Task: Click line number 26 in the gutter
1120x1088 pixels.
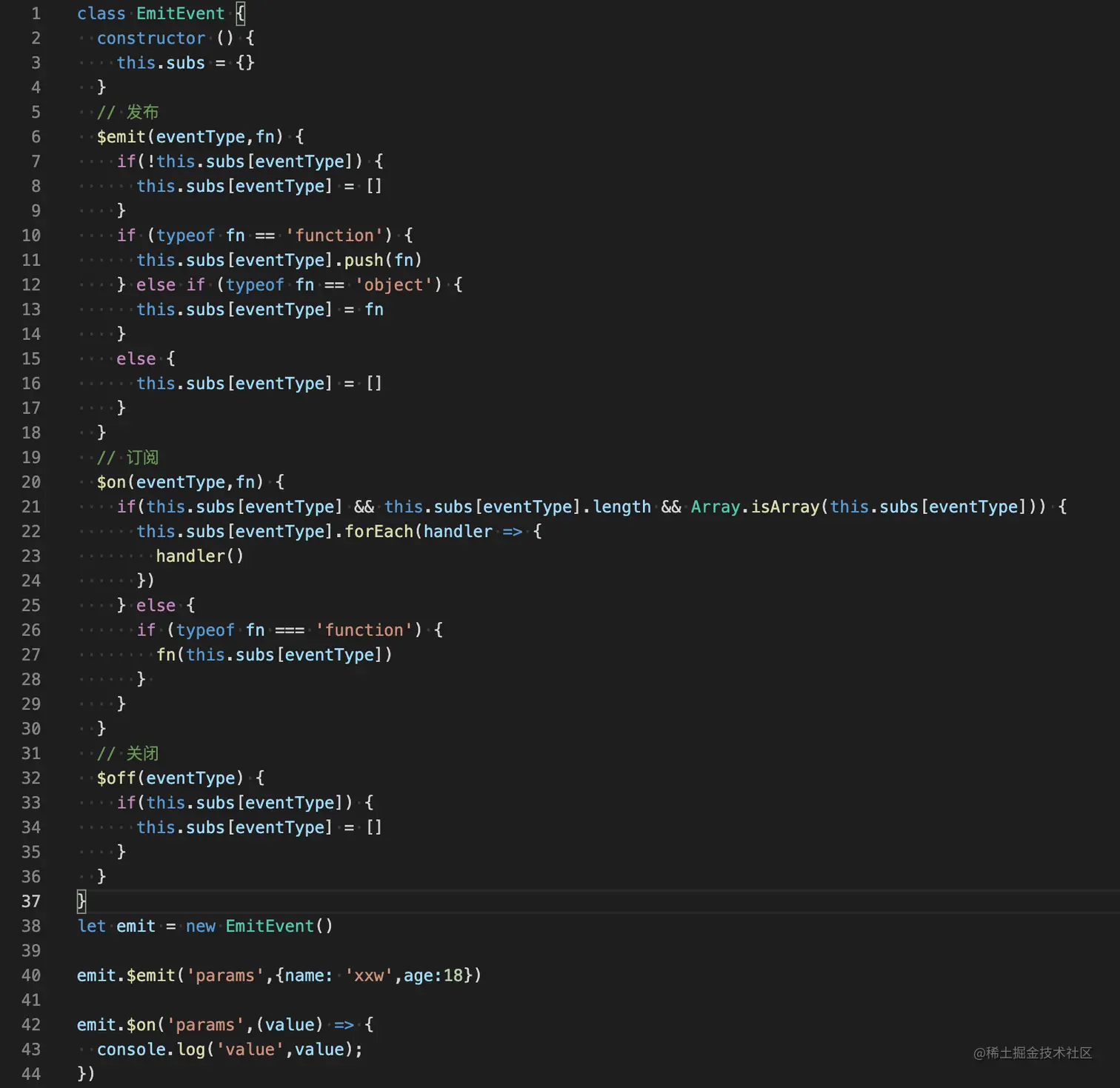Action: 31,630
